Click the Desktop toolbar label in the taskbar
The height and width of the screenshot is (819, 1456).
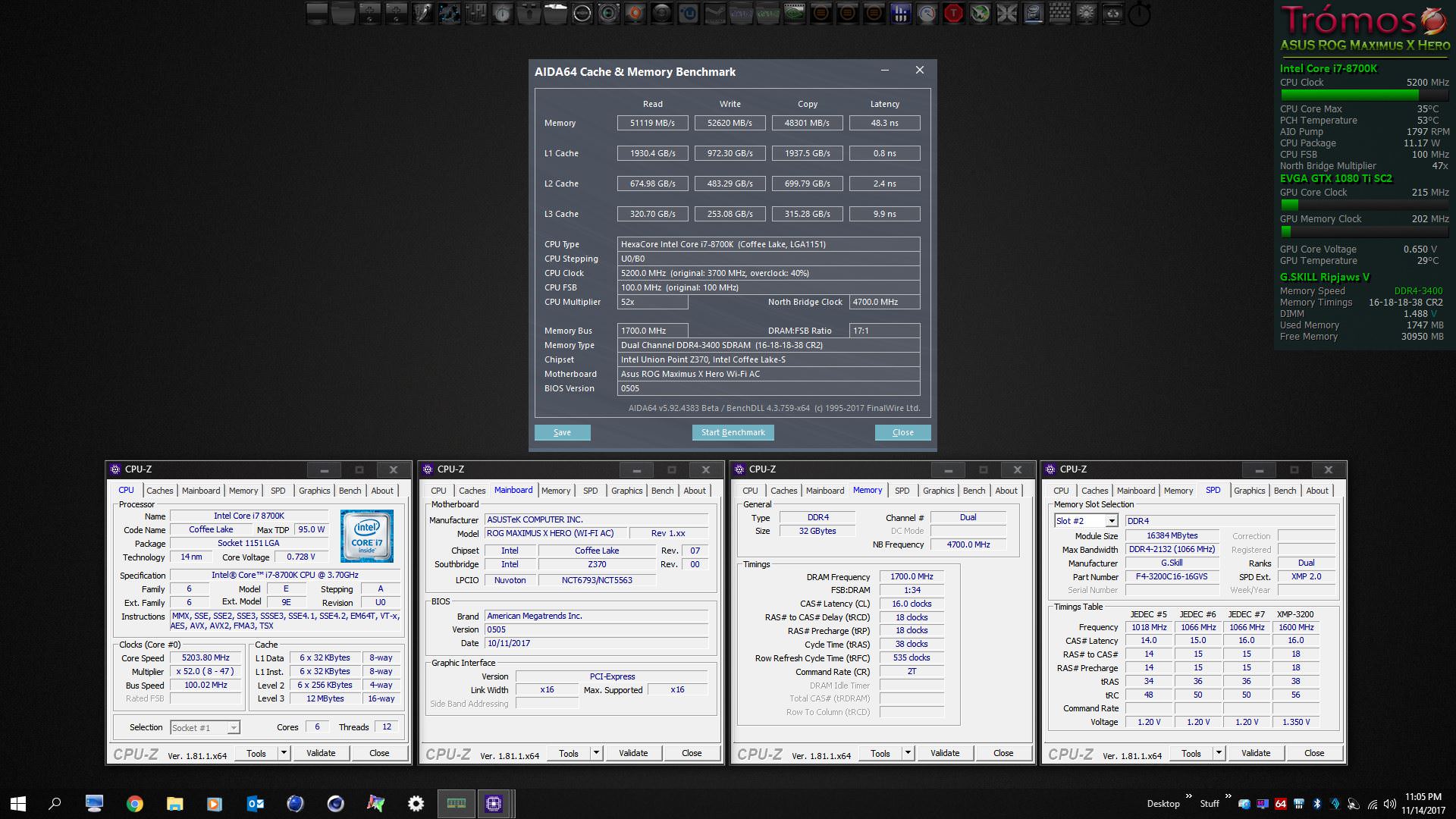point(1164,804)
